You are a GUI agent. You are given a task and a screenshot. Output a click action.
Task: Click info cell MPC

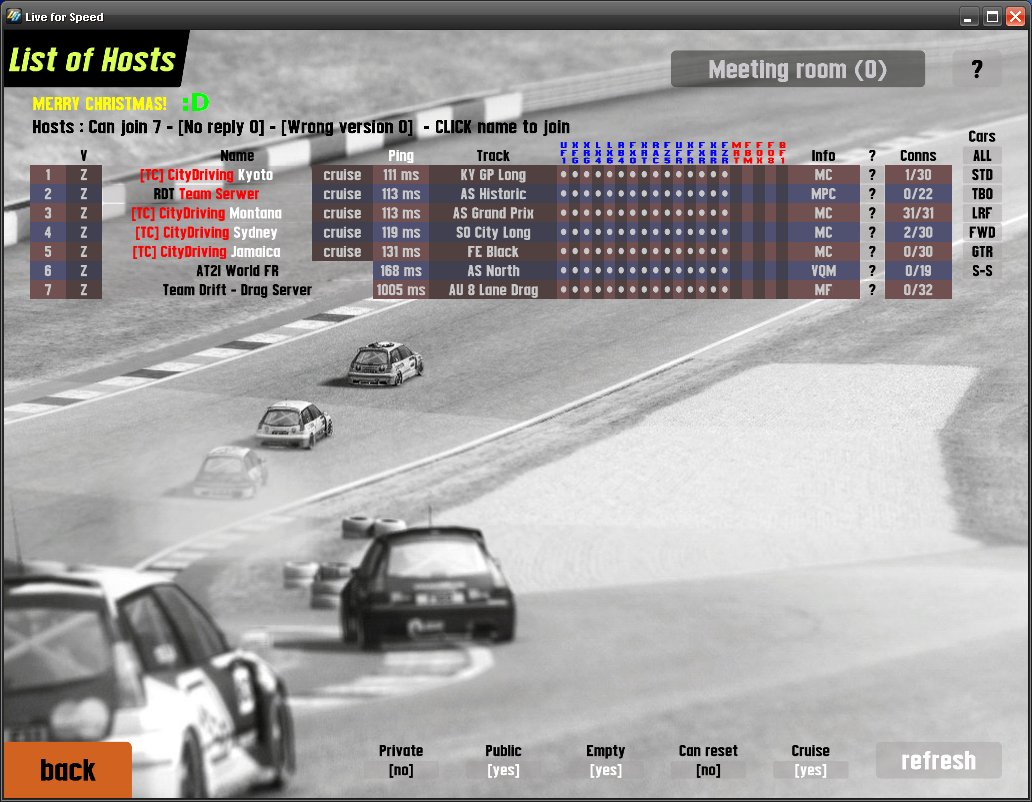[x=823, y=194]
